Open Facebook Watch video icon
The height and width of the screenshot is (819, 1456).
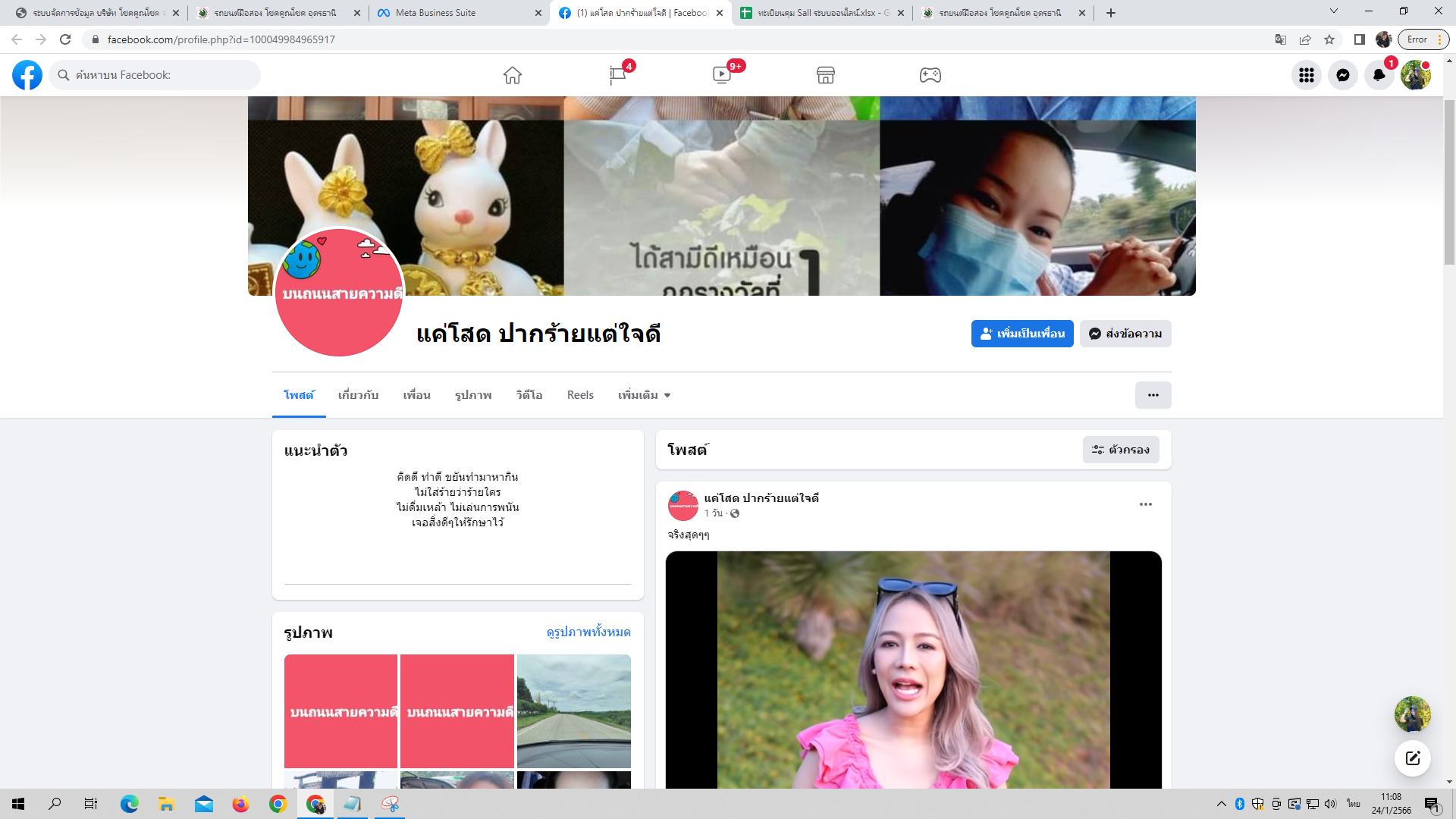click(722, 75)
